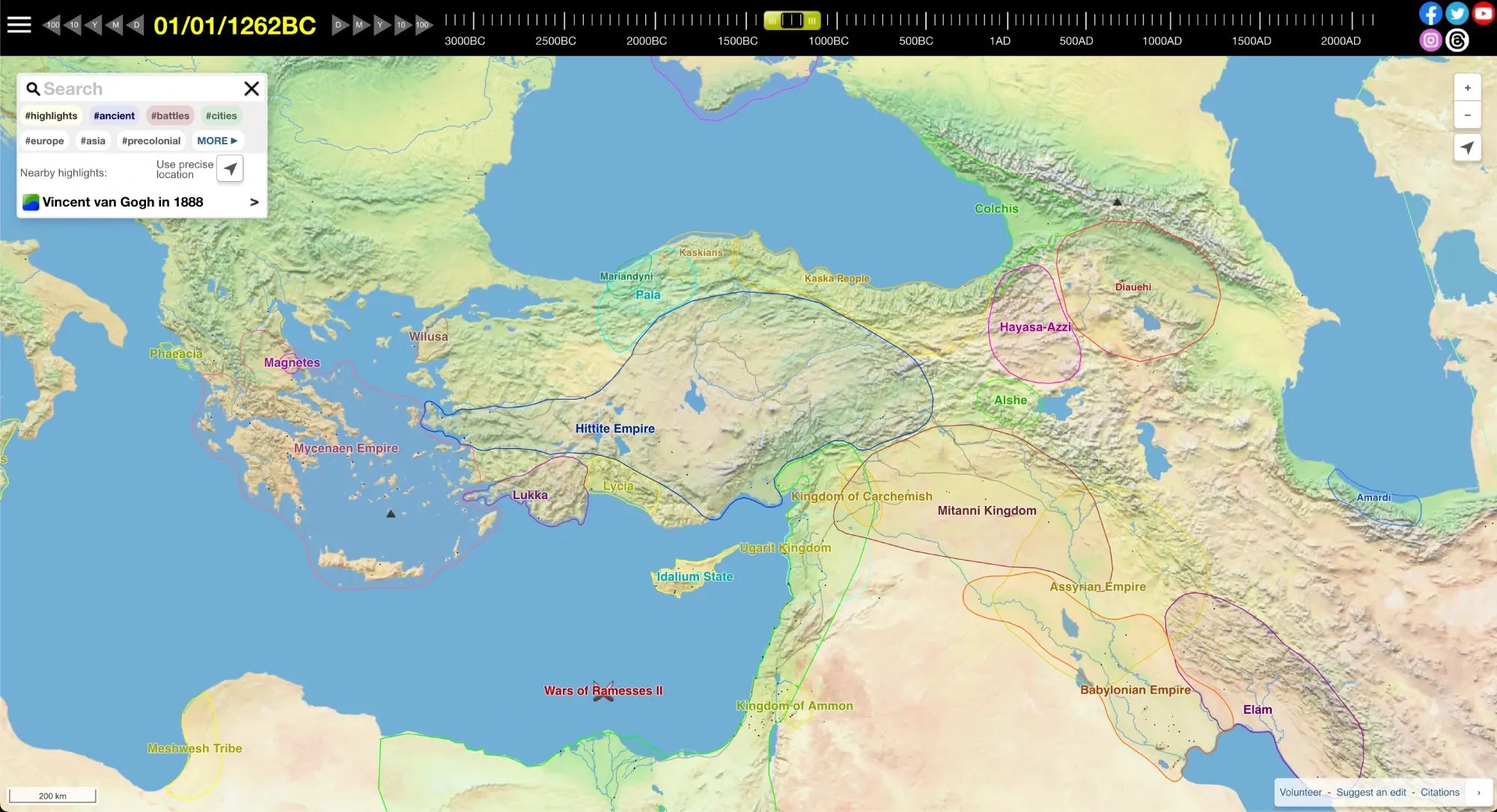Click the triangle marker near Colchis

pyautogui.click(x=1117, y=201)
